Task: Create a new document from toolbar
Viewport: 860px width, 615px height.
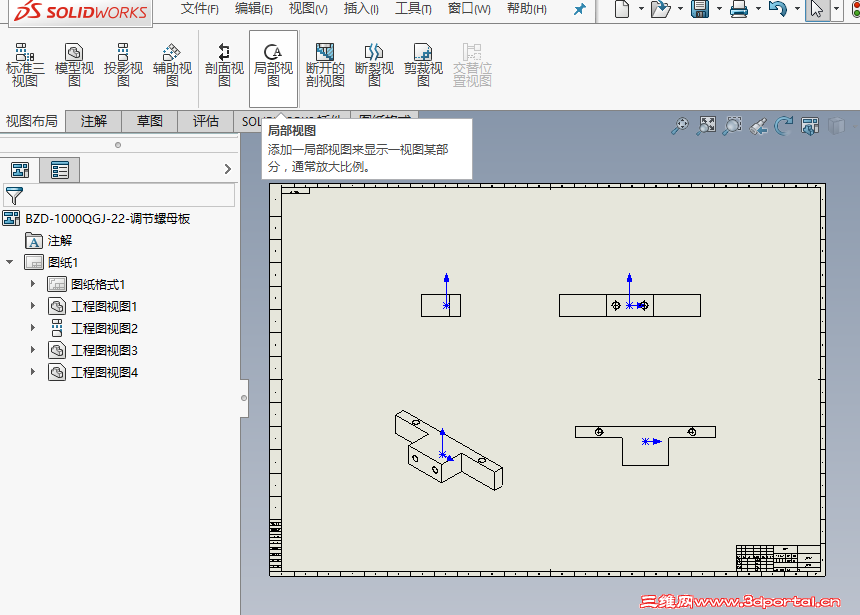Action: 622,9
